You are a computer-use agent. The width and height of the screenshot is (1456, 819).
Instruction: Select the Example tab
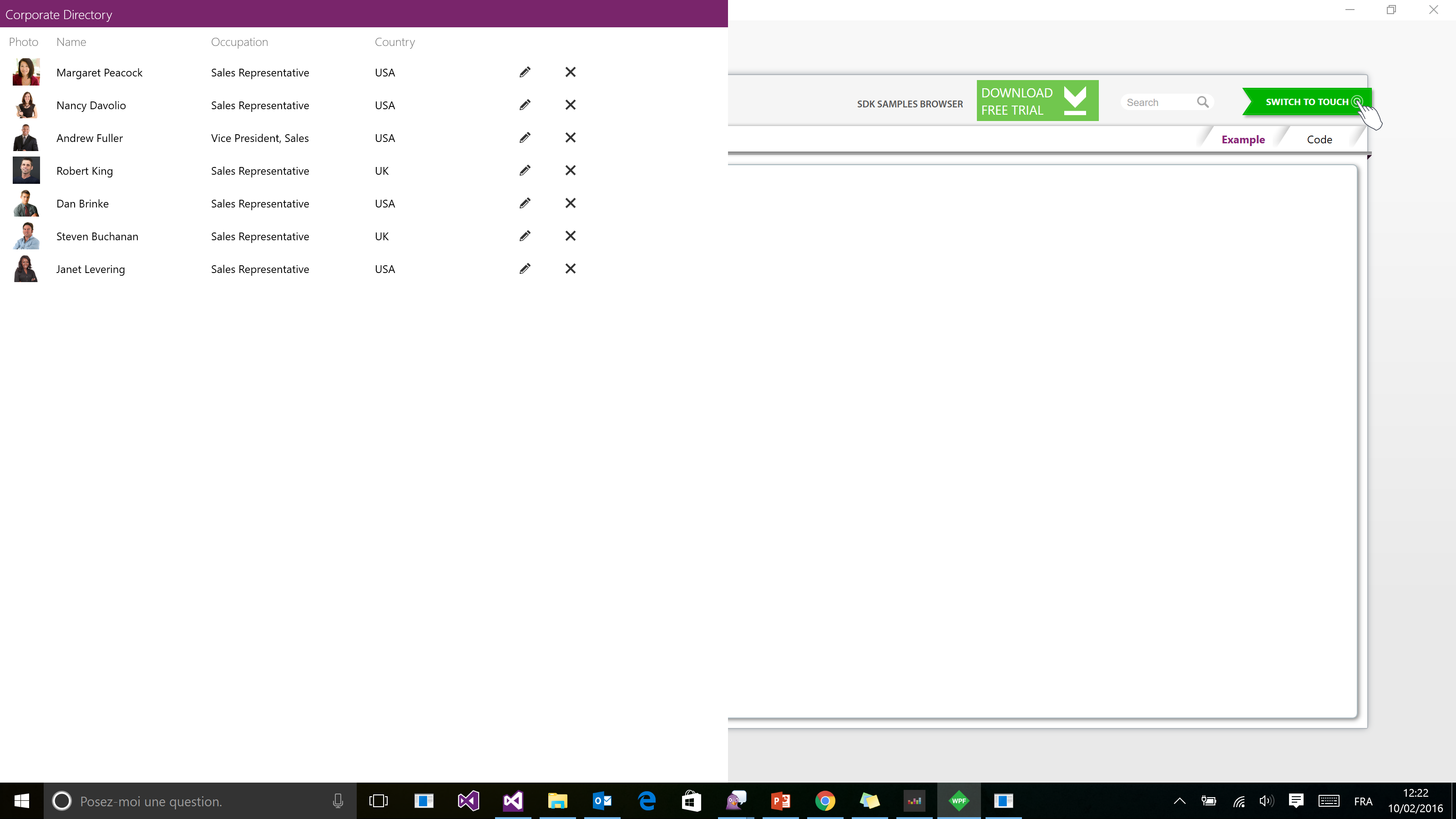[1242, 140]
